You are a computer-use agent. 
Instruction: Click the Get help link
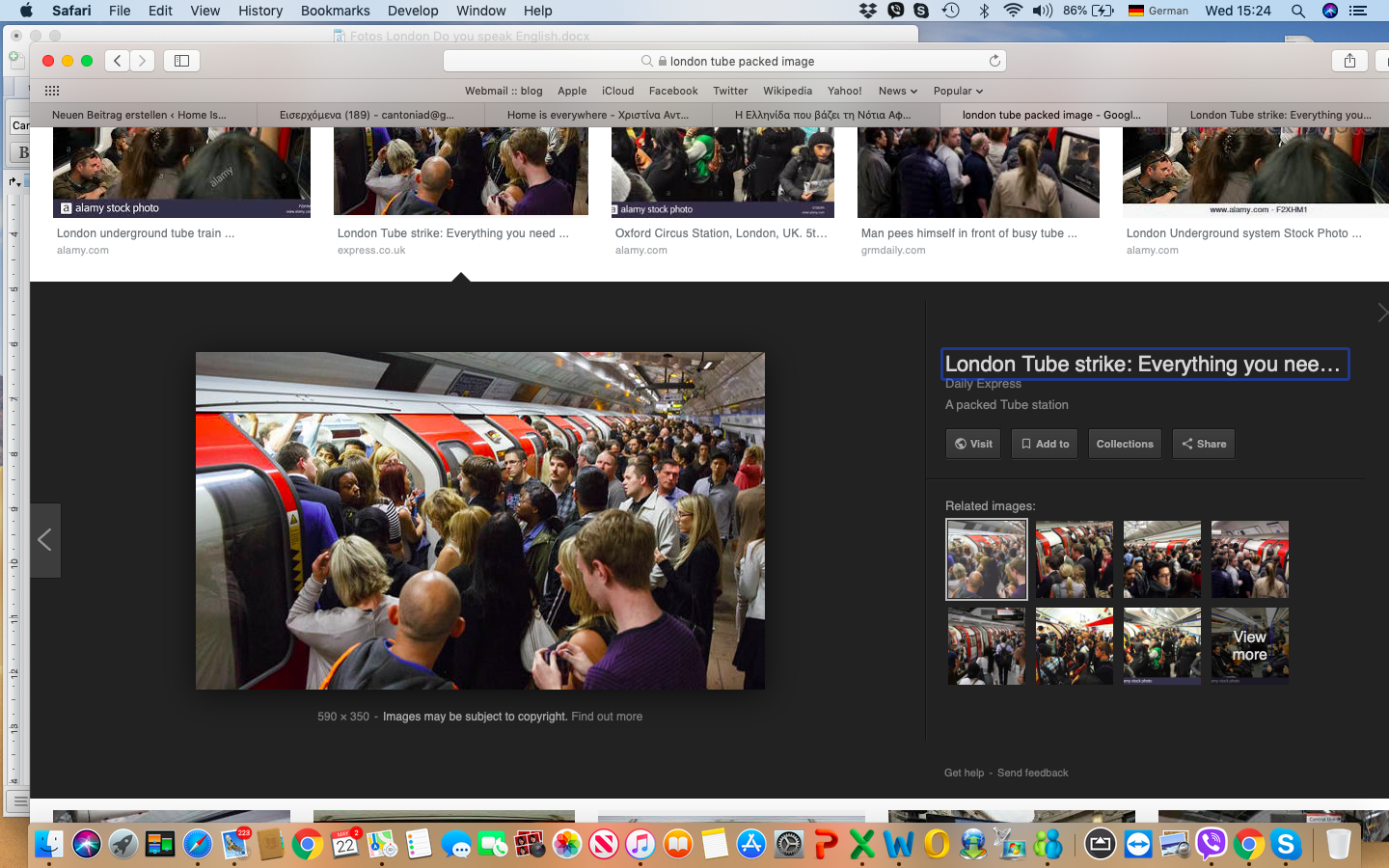[964, 773]
